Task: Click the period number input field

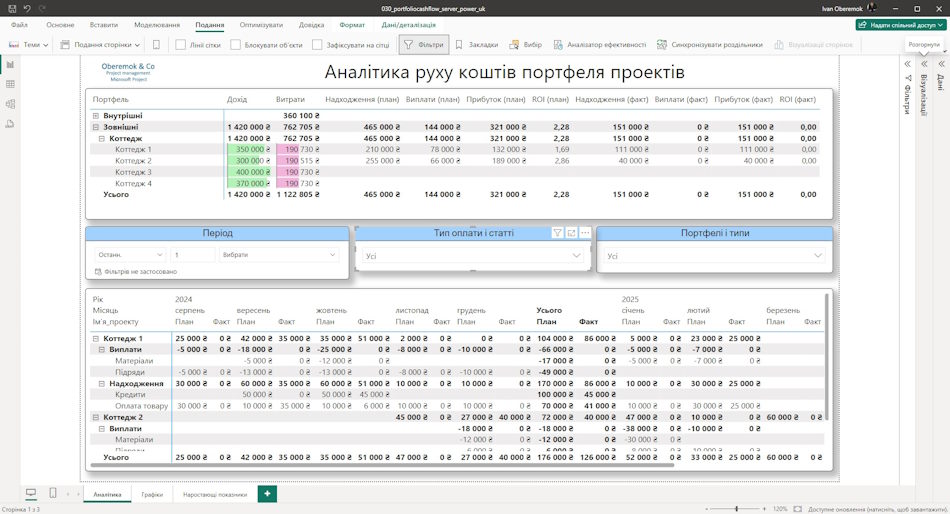Action: pos(193,255)
